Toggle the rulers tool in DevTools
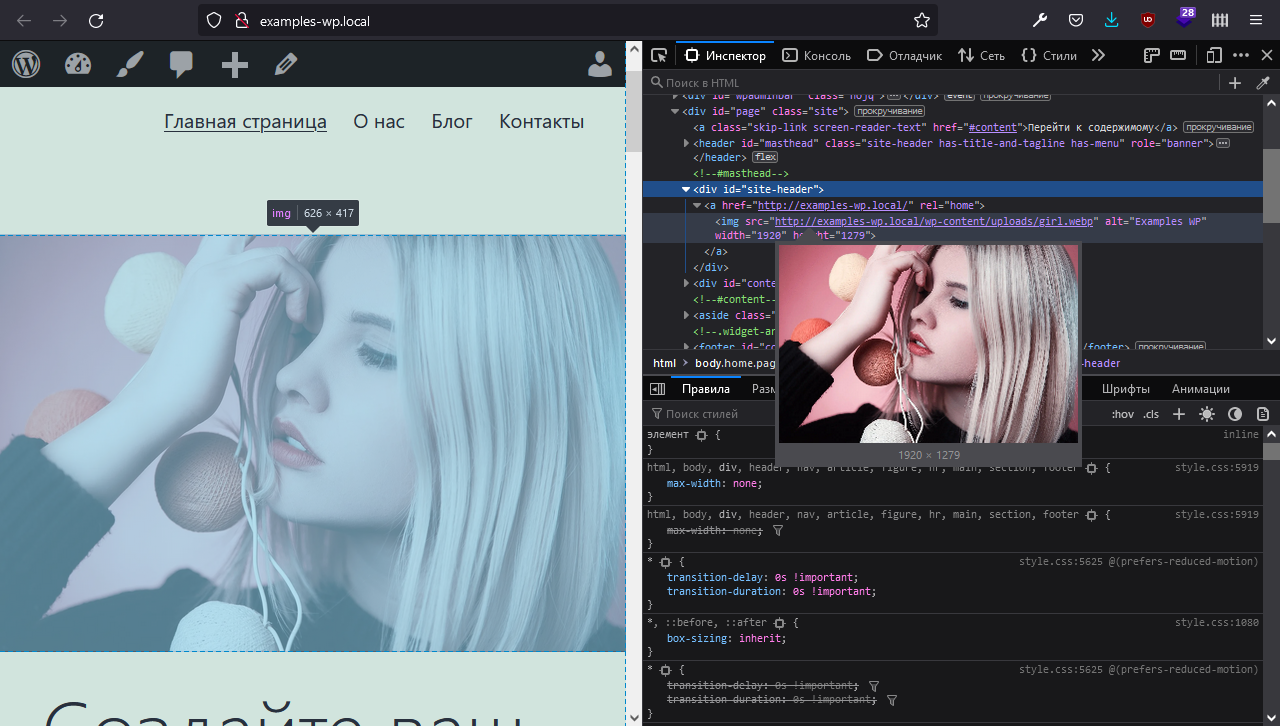The width and height of the screenshot is (1280, 726). click(1152, 55)
